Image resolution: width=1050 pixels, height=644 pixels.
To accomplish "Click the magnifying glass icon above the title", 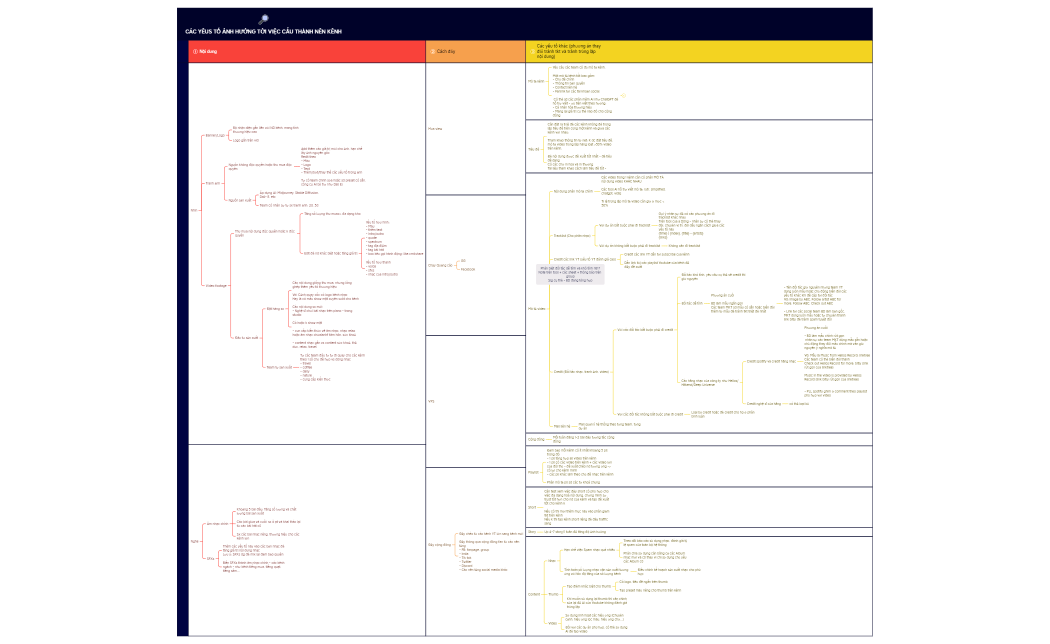I will 263,20.
